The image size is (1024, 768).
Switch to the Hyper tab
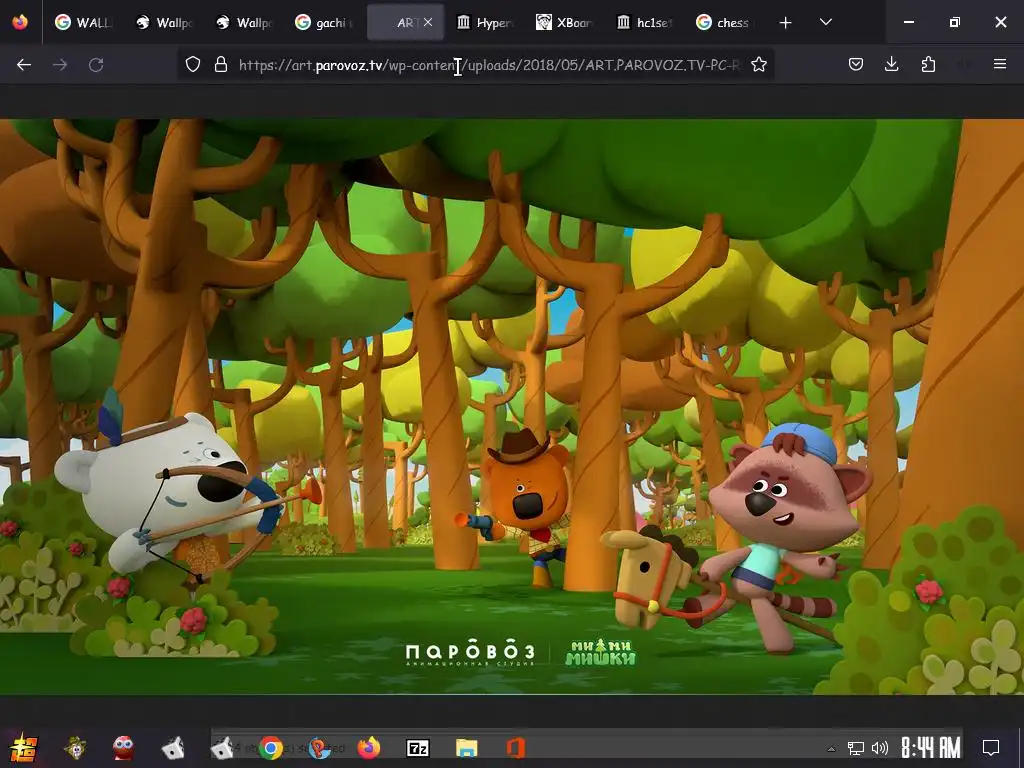(486, 22)
